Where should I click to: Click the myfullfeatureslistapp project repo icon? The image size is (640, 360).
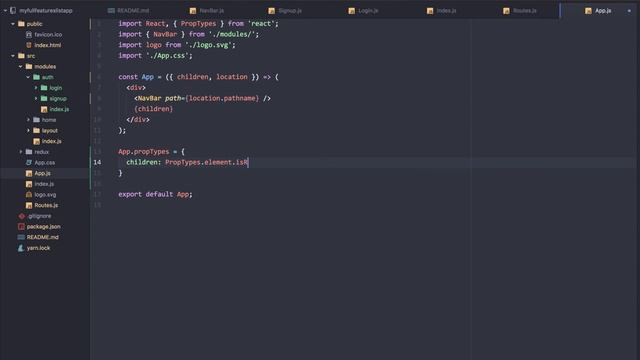click(13, 10)
